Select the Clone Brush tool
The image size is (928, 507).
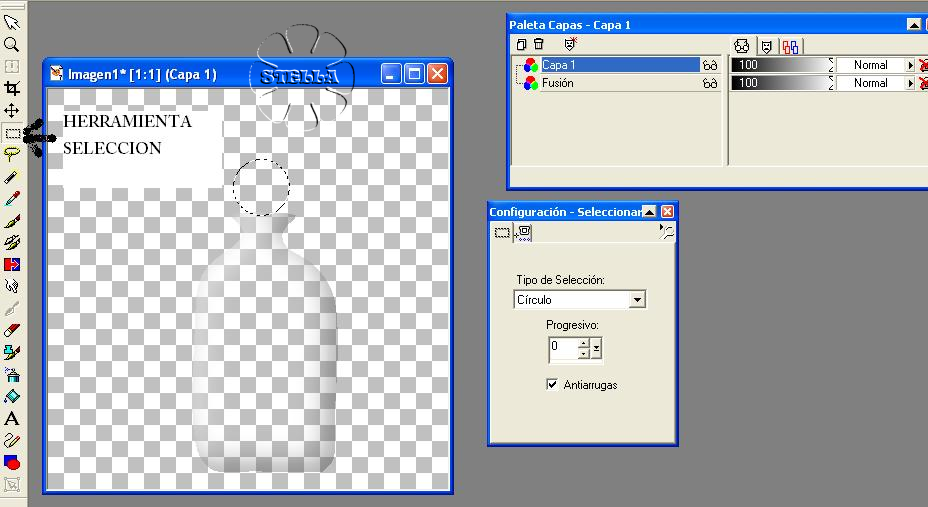12,243
